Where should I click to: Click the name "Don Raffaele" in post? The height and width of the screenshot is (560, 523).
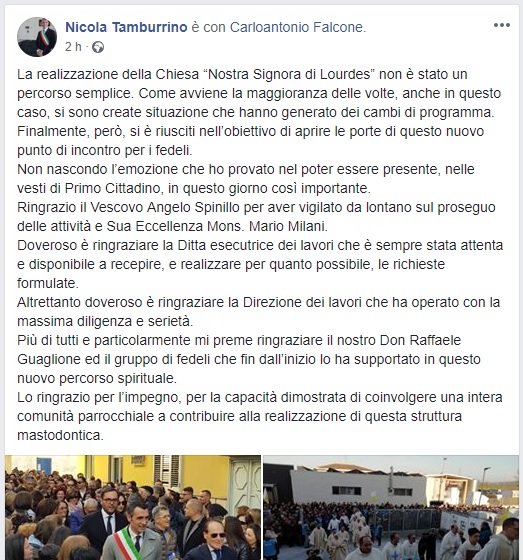click(420, 340)
